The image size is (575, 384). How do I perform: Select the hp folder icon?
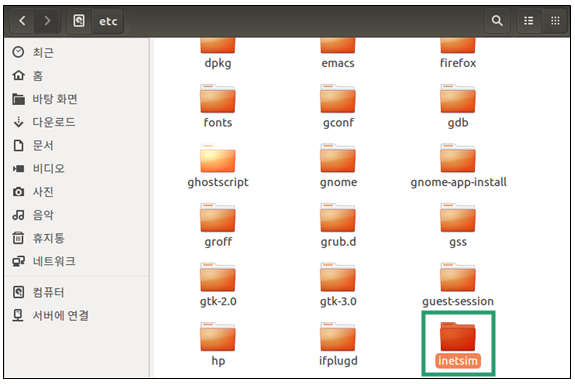(x=218, y=337)
